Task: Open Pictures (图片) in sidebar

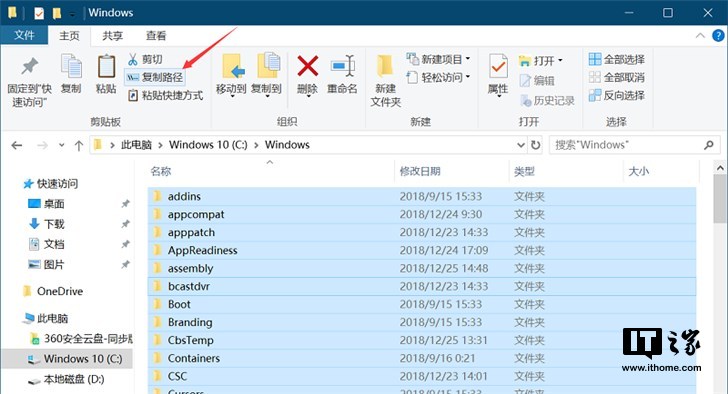Action: pos(46,265)
